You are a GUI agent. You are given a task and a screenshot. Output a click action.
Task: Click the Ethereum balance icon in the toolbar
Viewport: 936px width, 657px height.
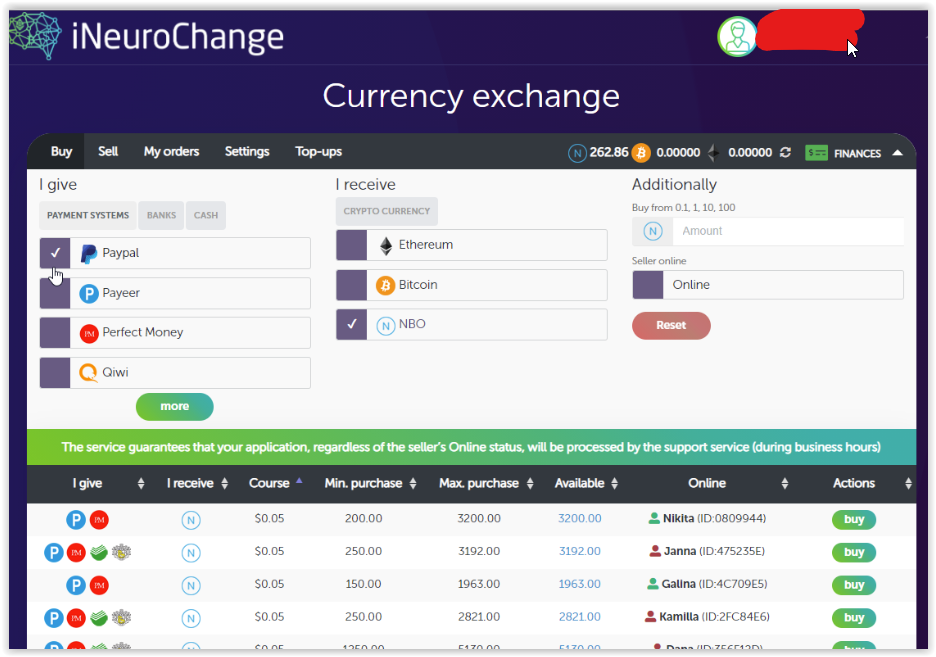(x=713, y=153)
